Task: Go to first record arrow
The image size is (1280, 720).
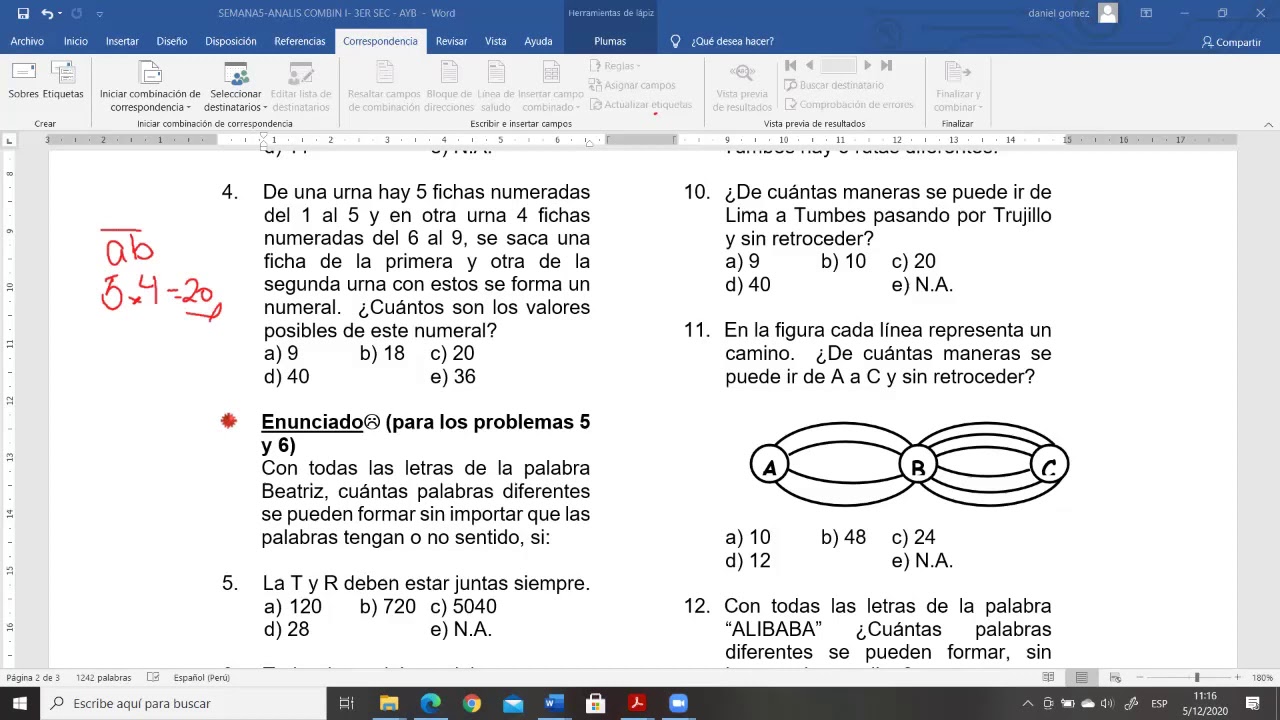Action: pos(791,66)
